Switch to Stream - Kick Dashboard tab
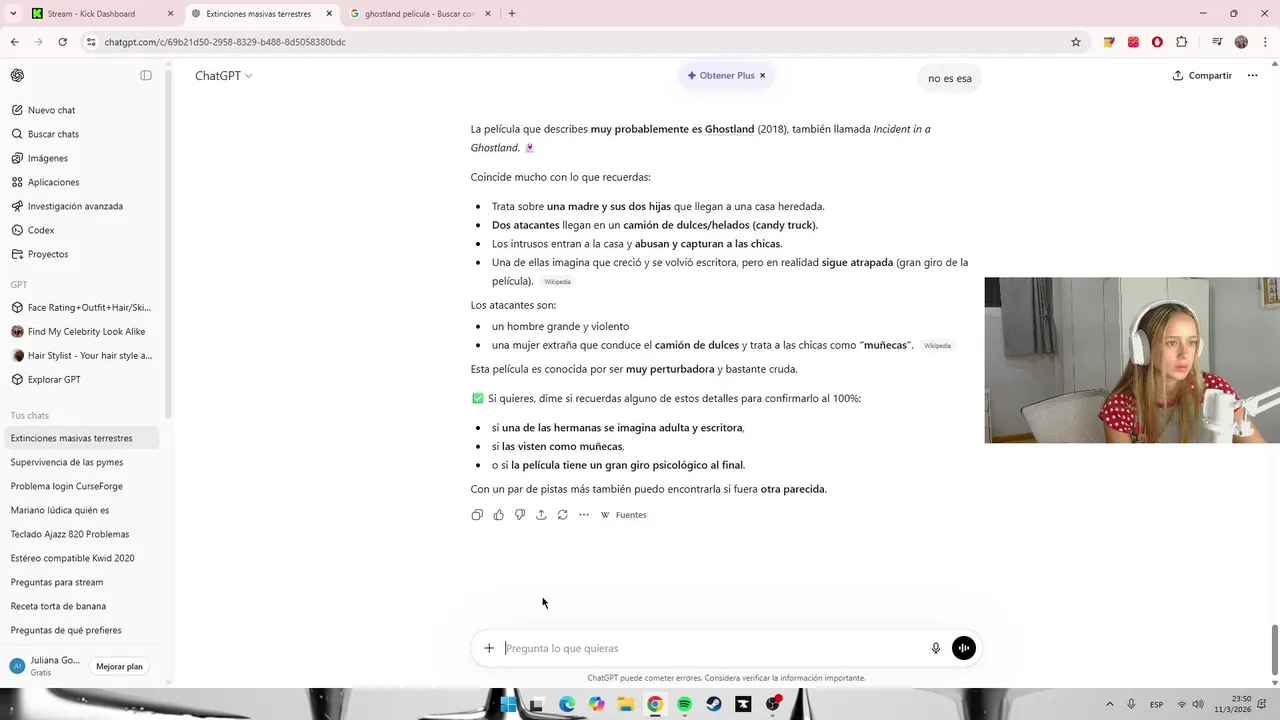The image size is (1280, 720). pos(101,14)
